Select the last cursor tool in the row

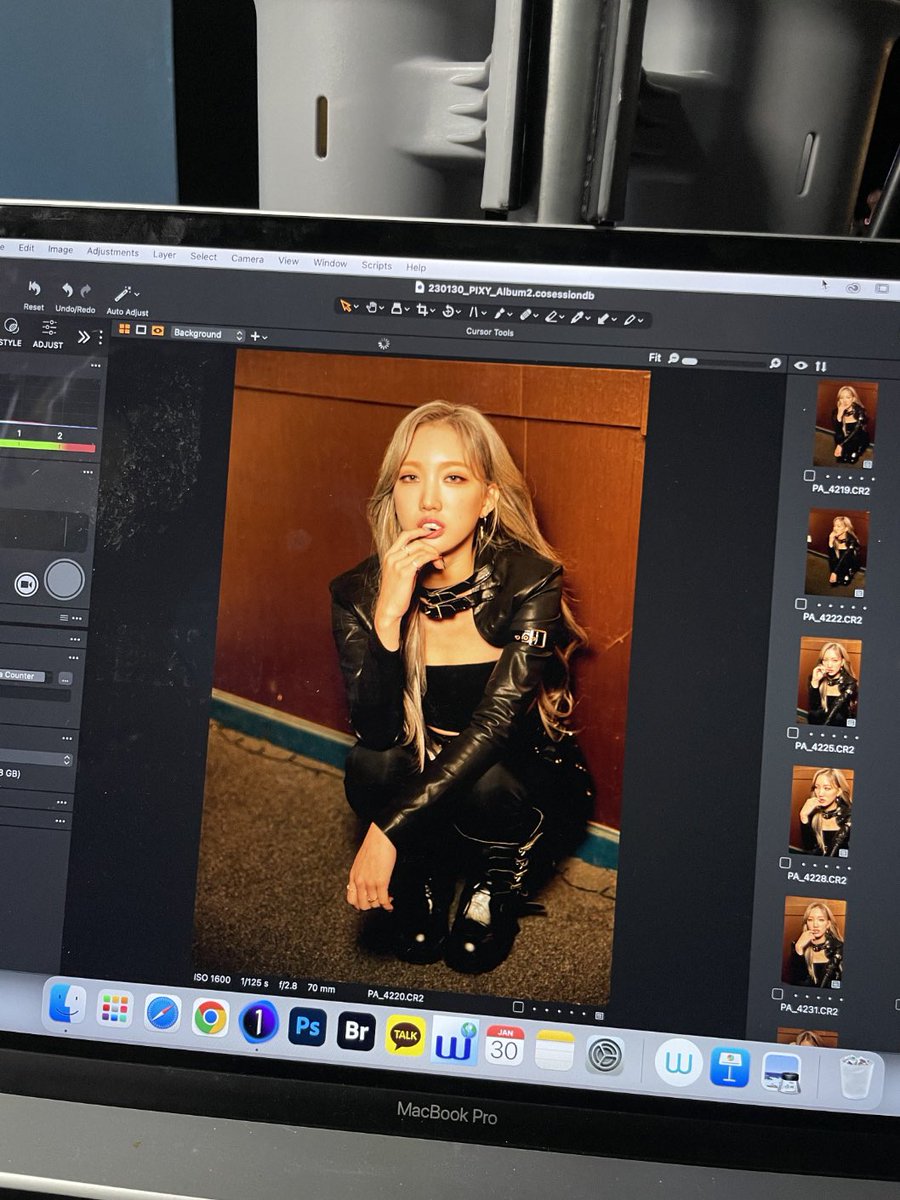pos(630,319)
